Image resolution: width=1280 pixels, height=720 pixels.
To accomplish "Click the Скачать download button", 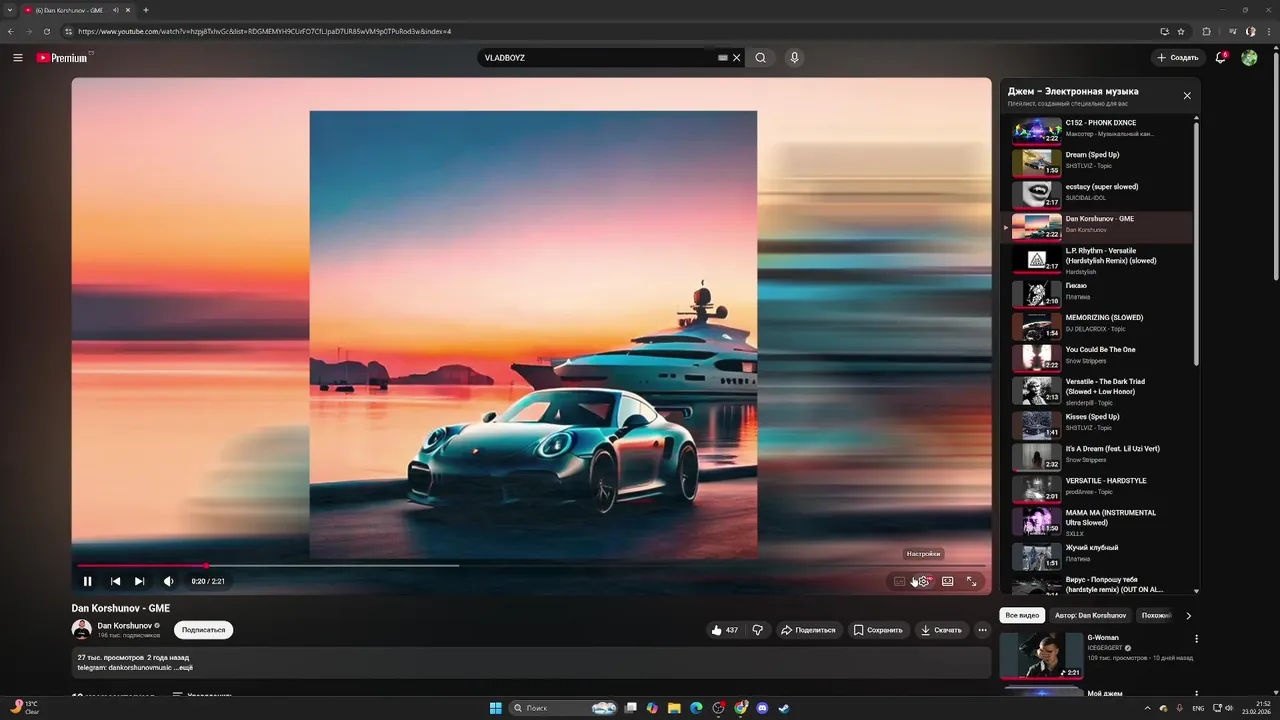I will 942,630.
